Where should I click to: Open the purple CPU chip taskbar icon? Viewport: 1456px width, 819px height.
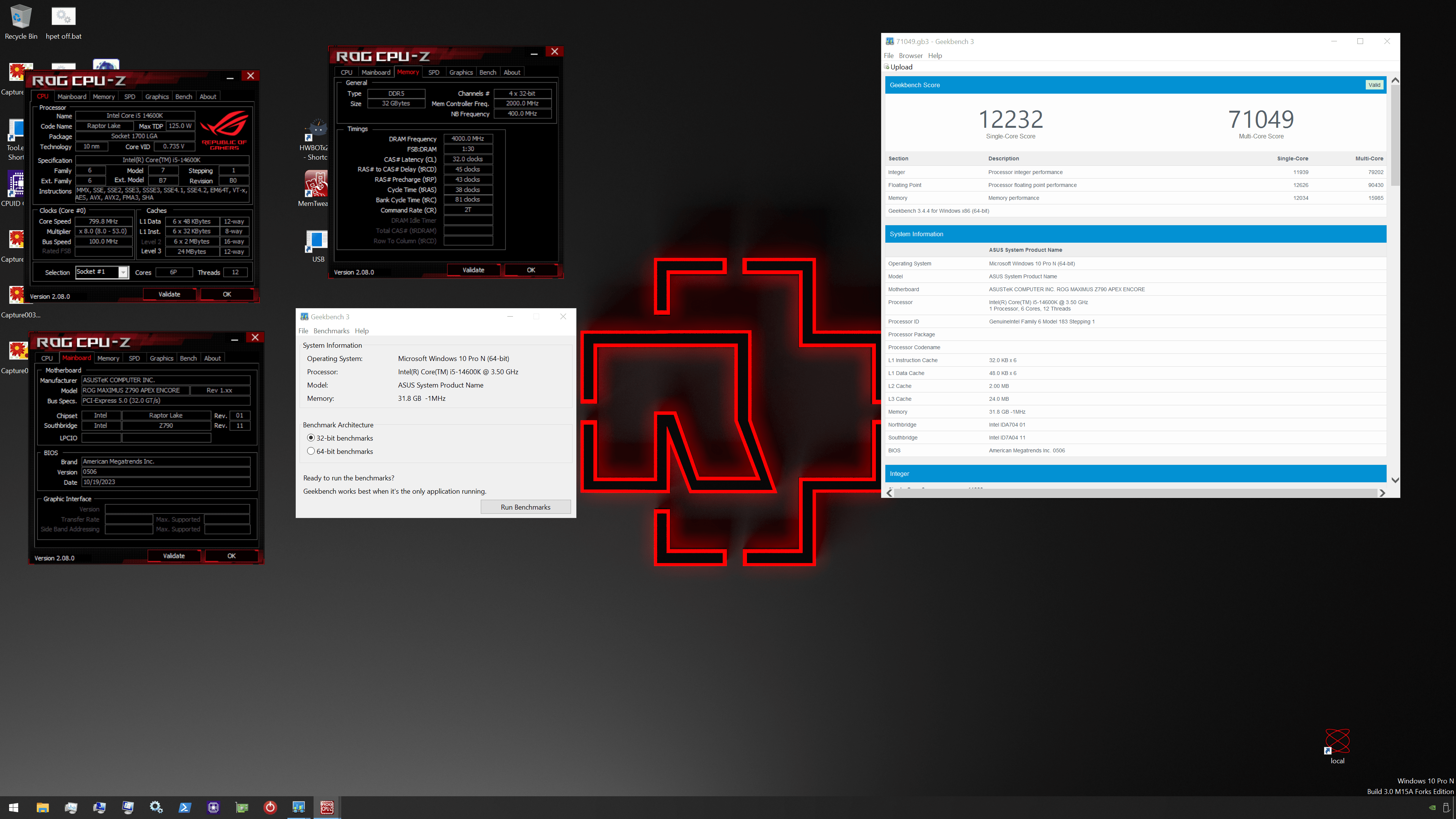pos(213,808)
